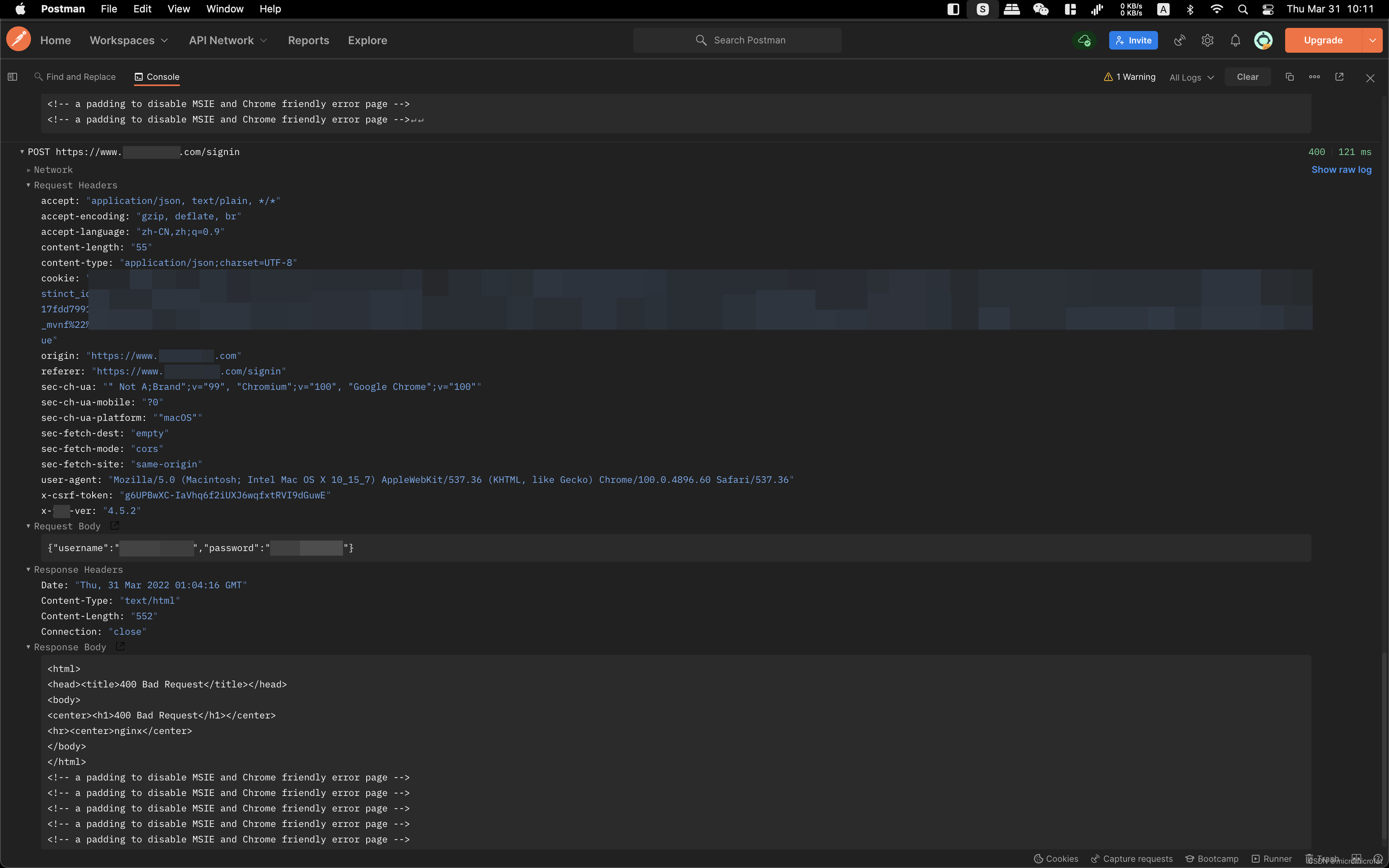Click the Postman logo icon
Image resolution: width=1389 pixels, height=868 pixels.
(x=19, y=40)
